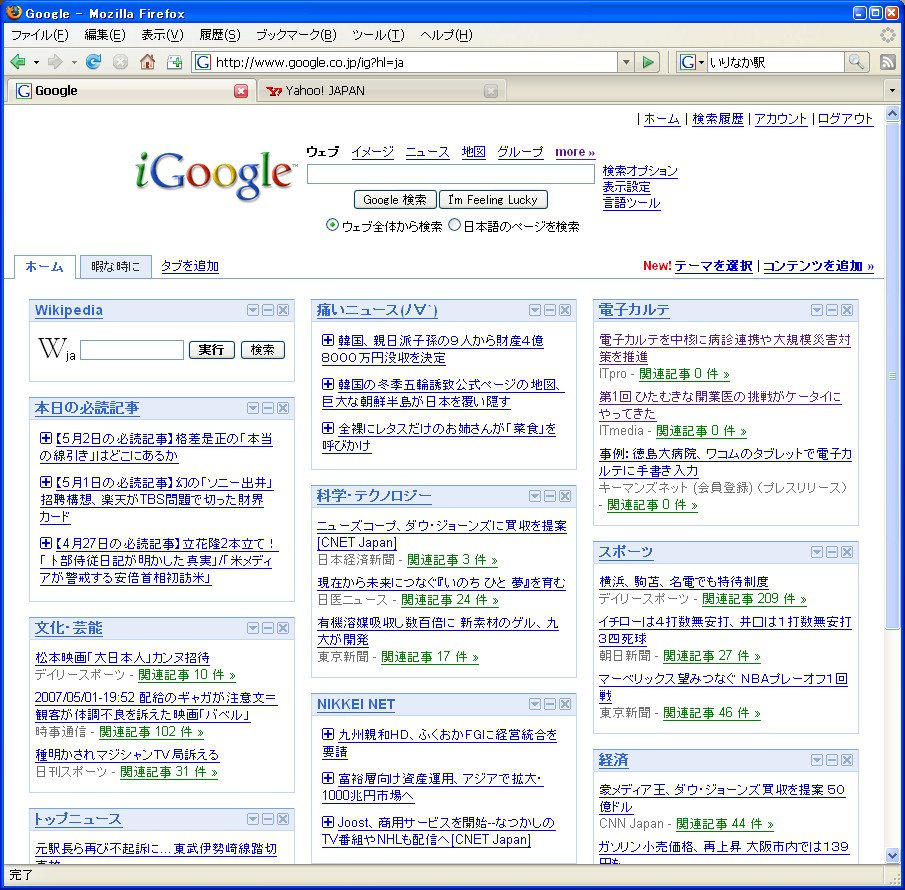Close the 科学・テクノロジー gadget
Viewport: 905px width, 890px height.
pos(565,496)
